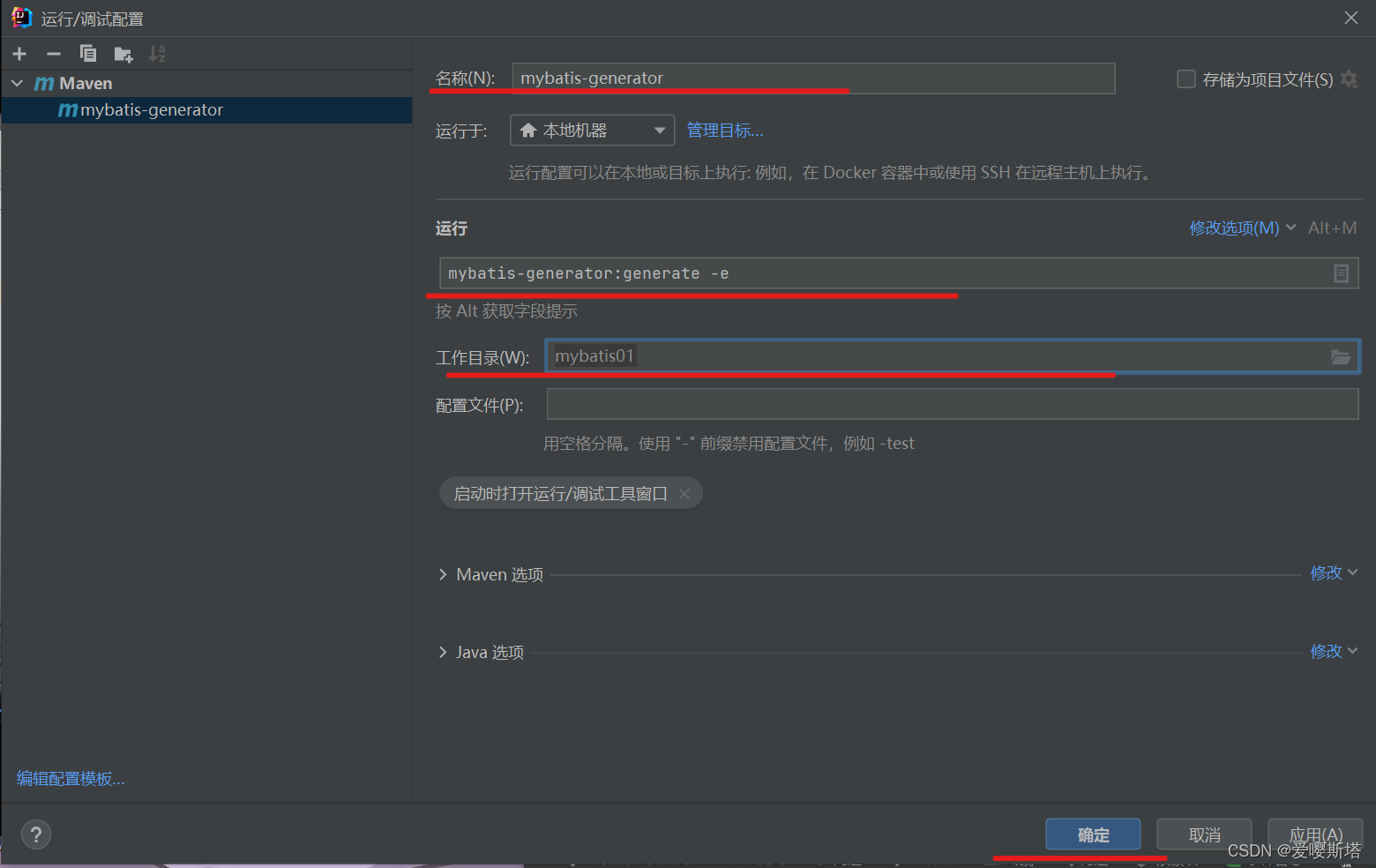
Task: Remove the 启动时打开运行/调试工具窗口 tag
Action: (684, 494)
